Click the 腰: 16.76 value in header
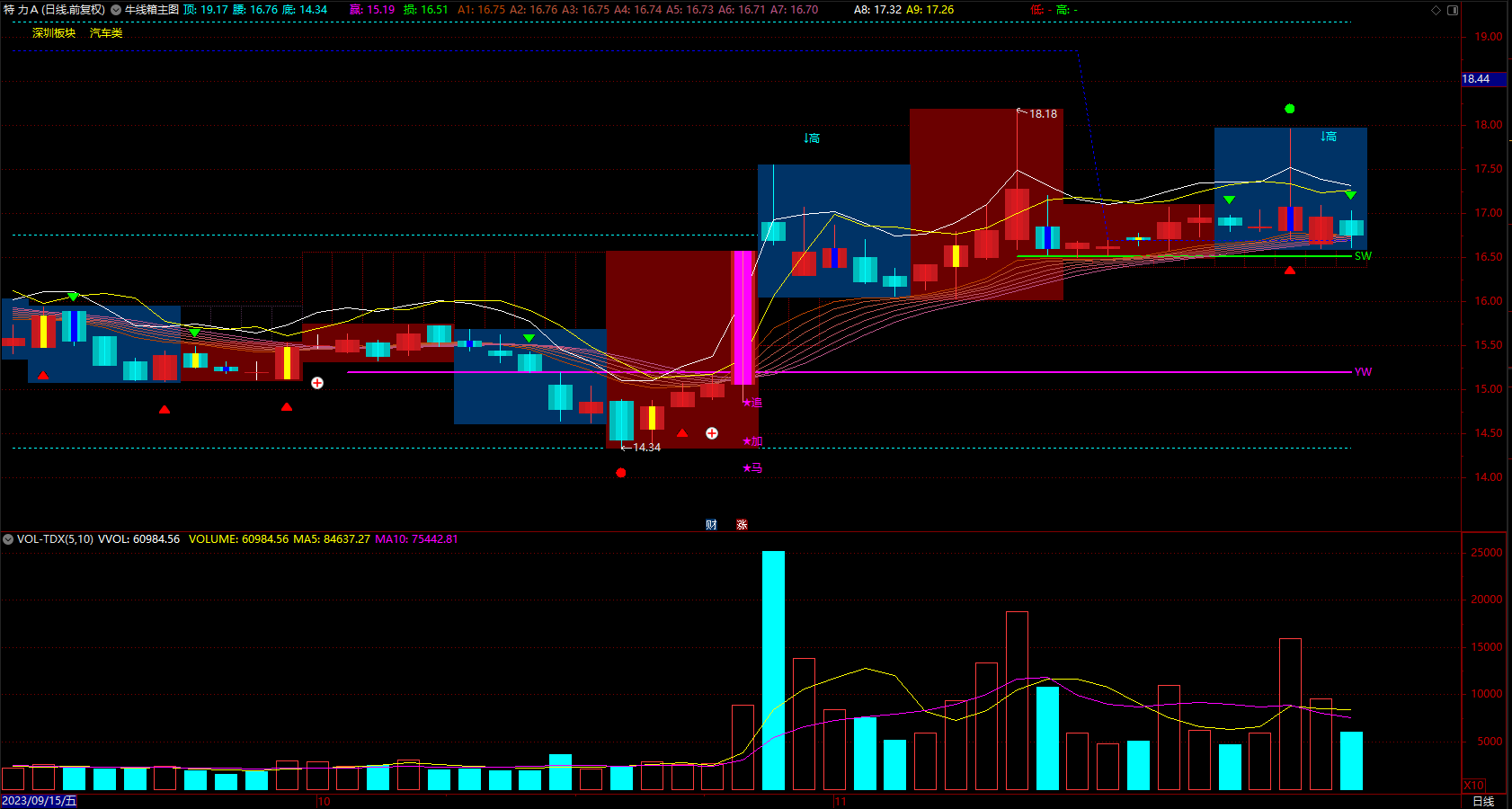Image resolution: width=1512 pixels, height=809 pixels. [255, 10]
